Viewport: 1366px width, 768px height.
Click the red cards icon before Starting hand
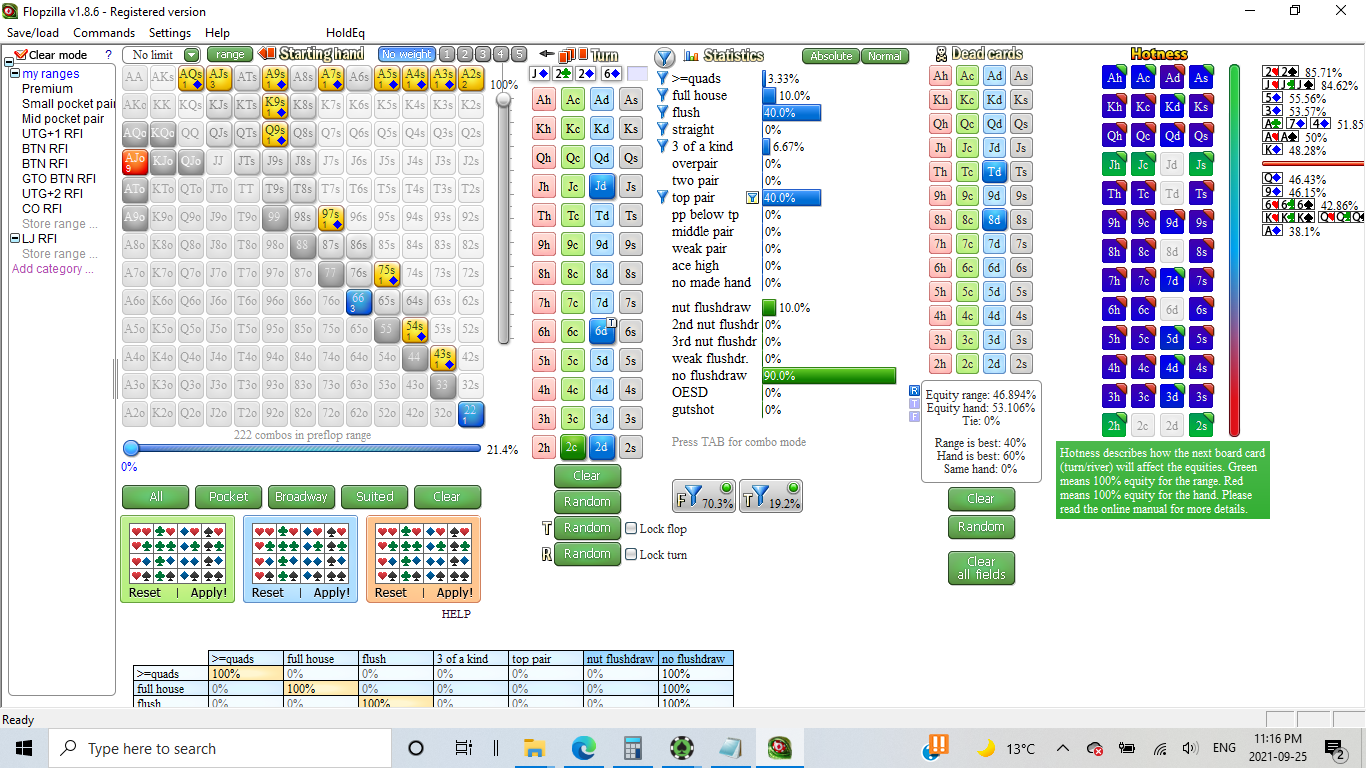coord(267,54)
